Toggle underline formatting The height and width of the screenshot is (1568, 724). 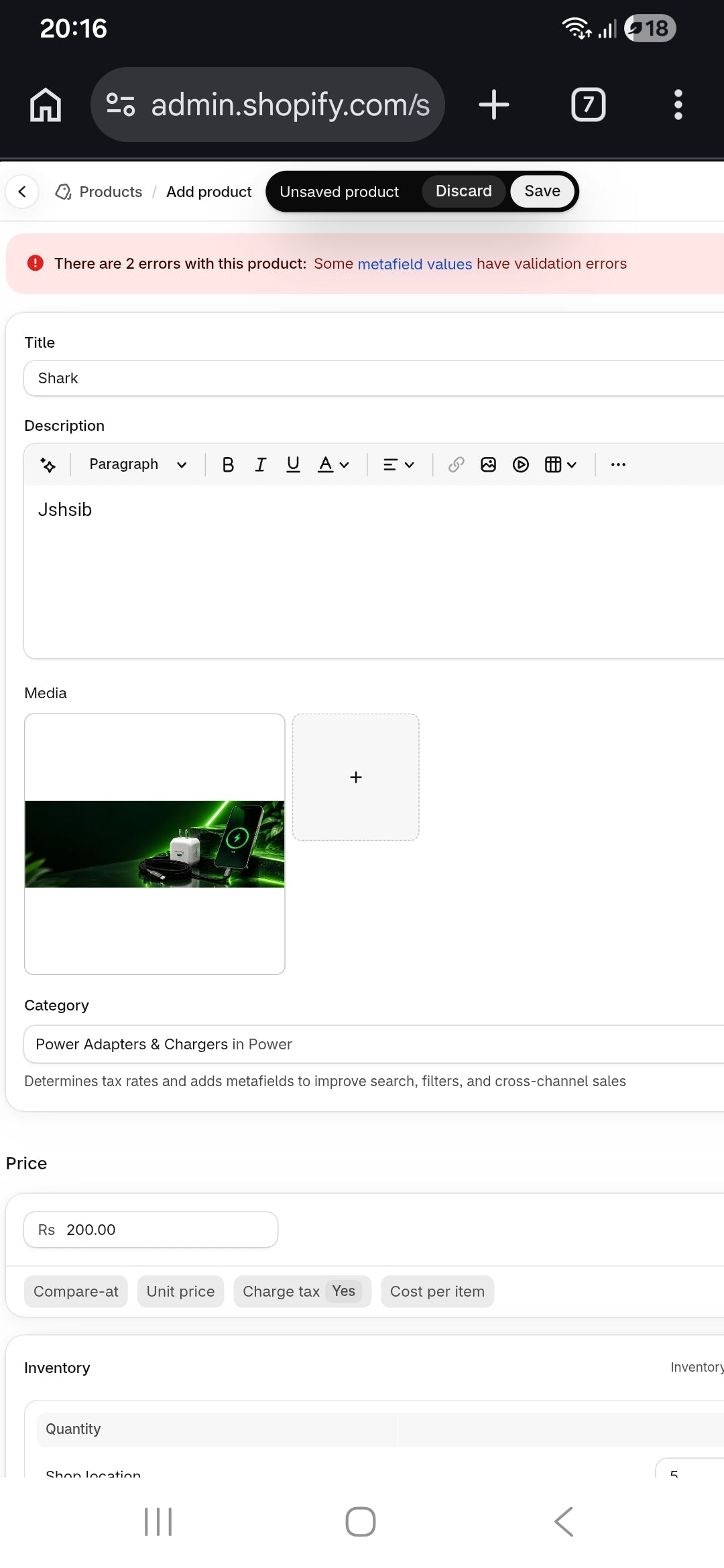[293, 464]
